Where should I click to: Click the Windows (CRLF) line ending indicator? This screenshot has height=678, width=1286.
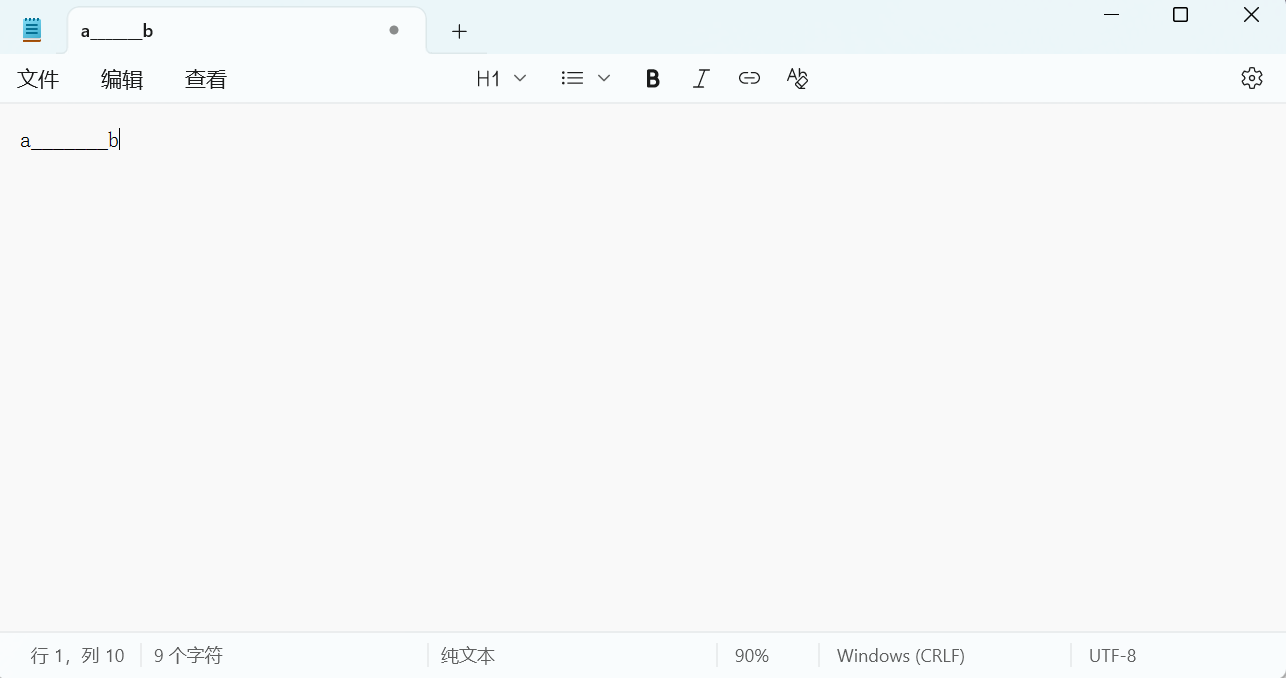pos(900,655)
